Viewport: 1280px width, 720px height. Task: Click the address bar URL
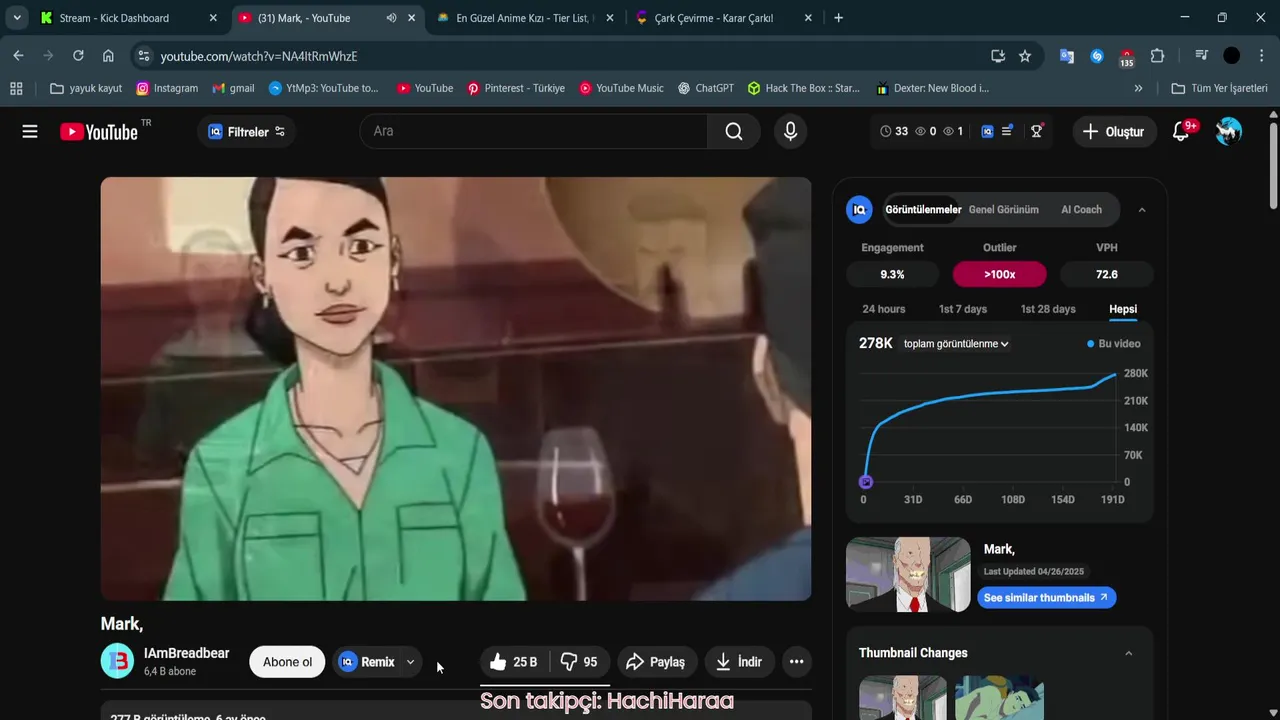pos(259,56)
